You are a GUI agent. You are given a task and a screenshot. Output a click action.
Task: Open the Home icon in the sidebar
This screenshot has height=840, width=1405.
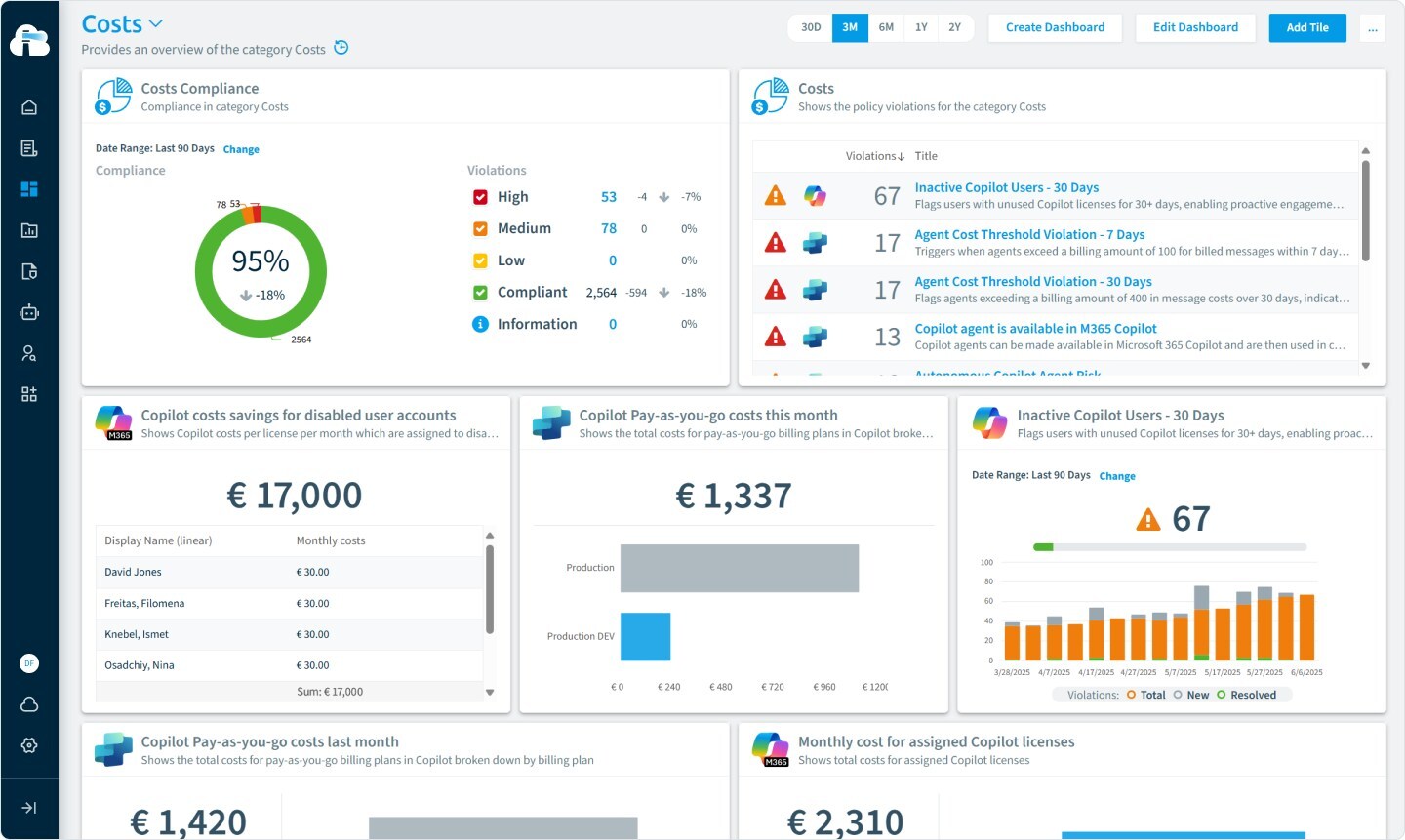(29, 107)
